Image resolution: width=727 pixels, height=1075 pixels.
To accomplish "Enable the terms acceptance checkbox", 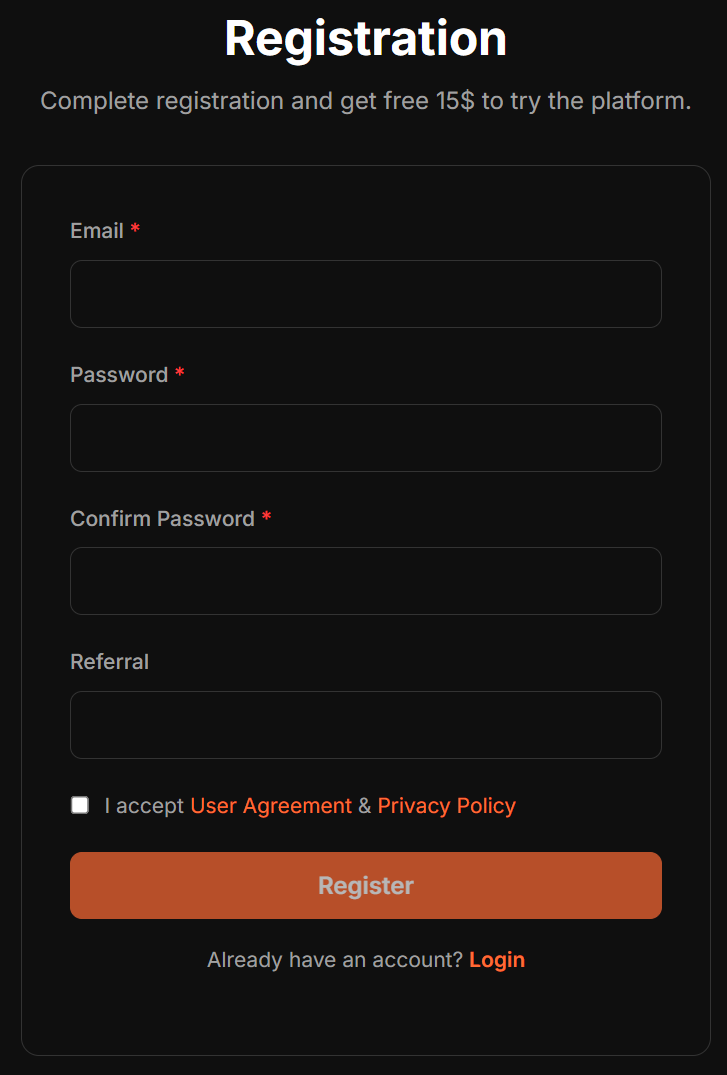I will [x=80, y=804].
